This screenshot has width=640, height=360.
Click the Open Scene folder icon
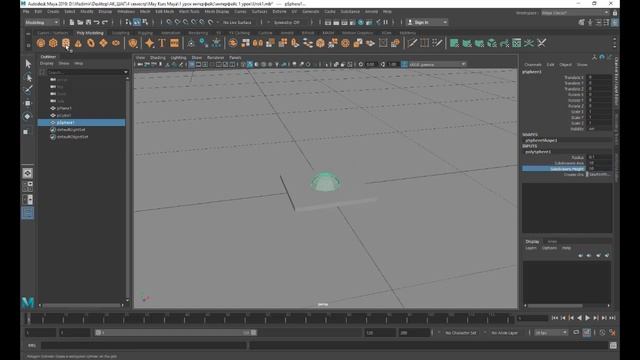(x=80, y=22)
